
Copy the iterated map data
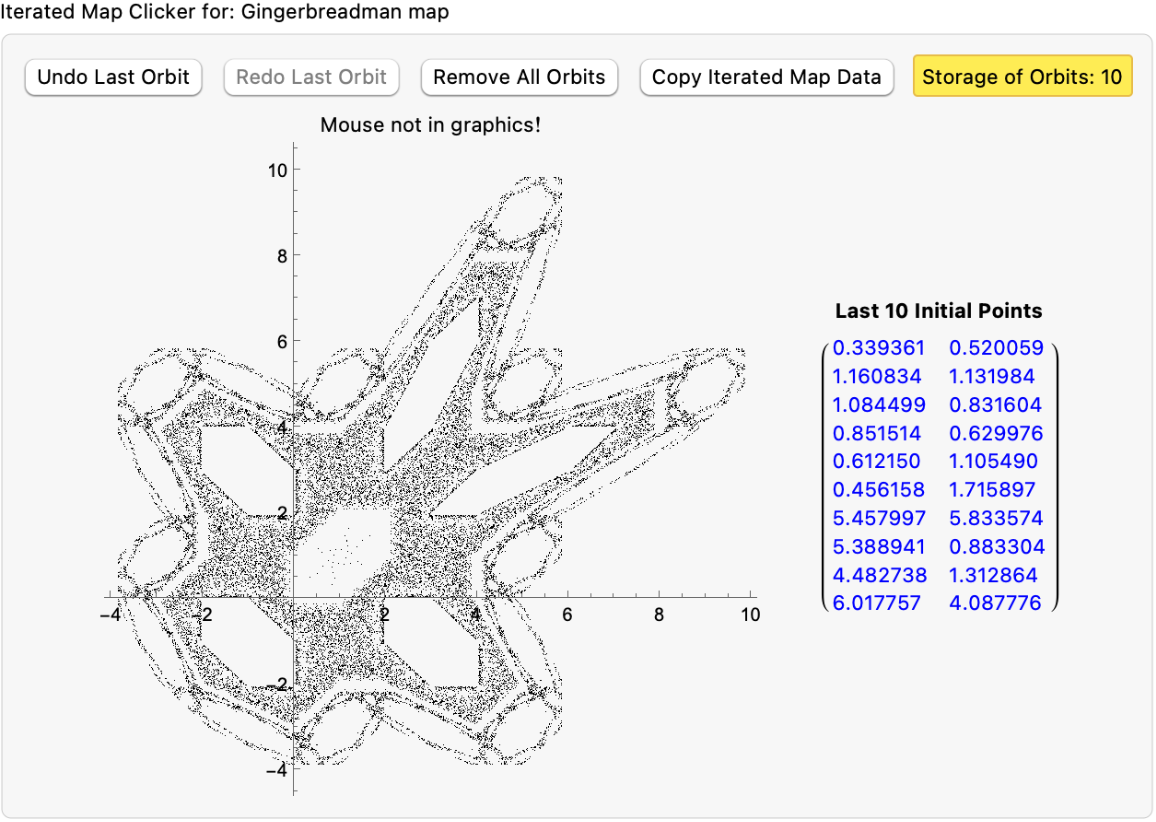766,77
